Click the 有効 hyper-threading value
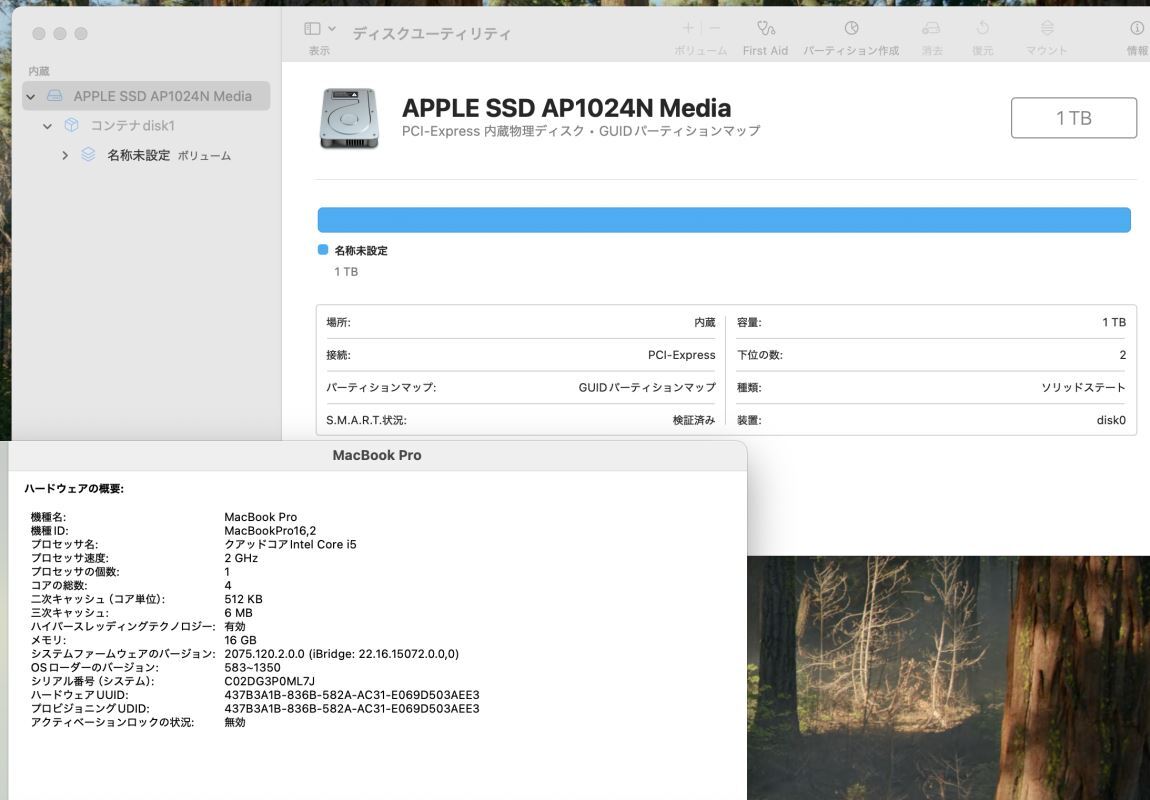1150x800 pixels. point(235,626)
